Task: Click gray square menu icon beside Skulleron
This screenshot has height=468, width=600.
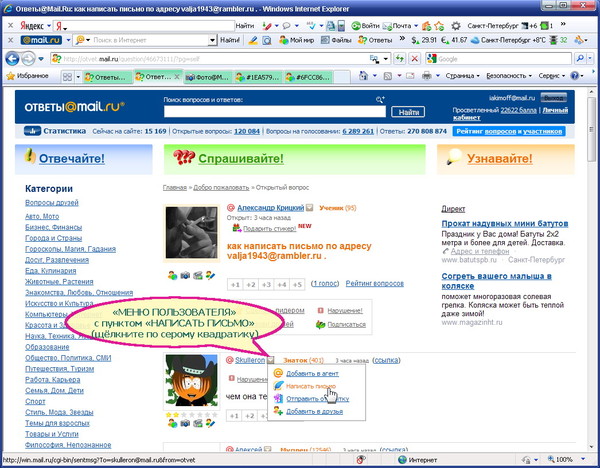Action: (x=271, y=360)
